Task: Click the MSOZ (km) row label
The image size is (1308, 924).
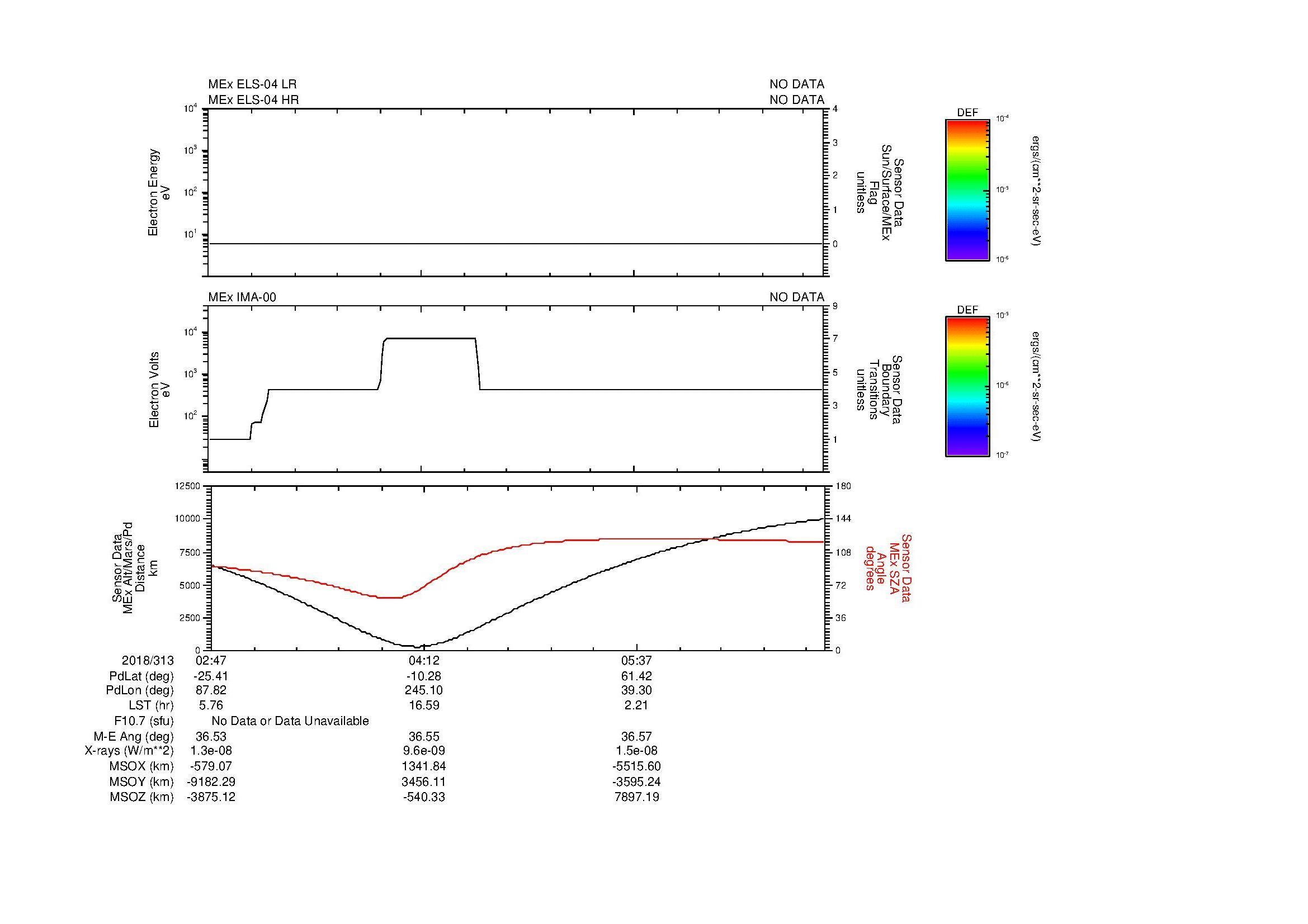Action: tap(141, 797)
